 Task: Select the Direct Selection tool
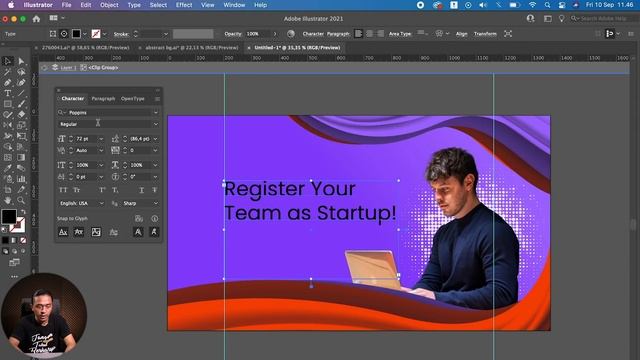coord(21,61)
